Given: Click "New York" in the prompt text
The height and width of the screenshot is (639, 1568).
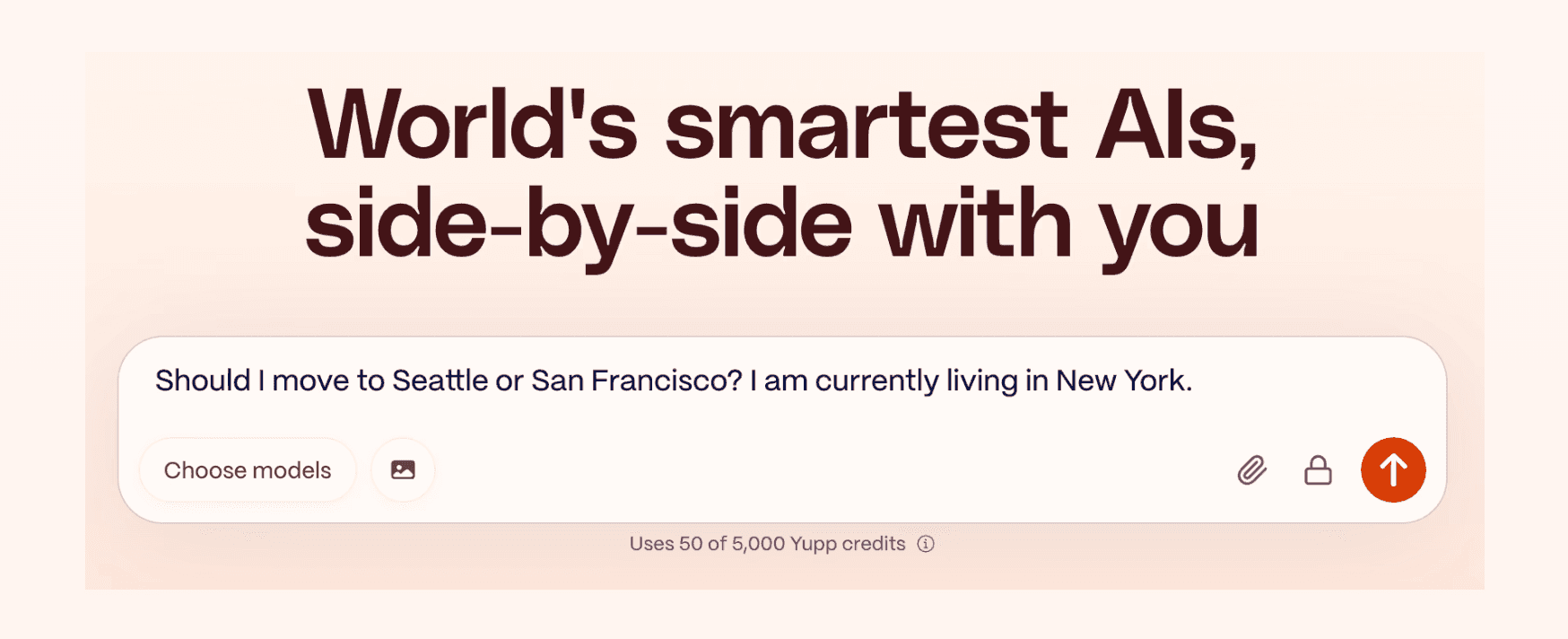Looking at the screenshot, I should click(x=1121, y=381).
